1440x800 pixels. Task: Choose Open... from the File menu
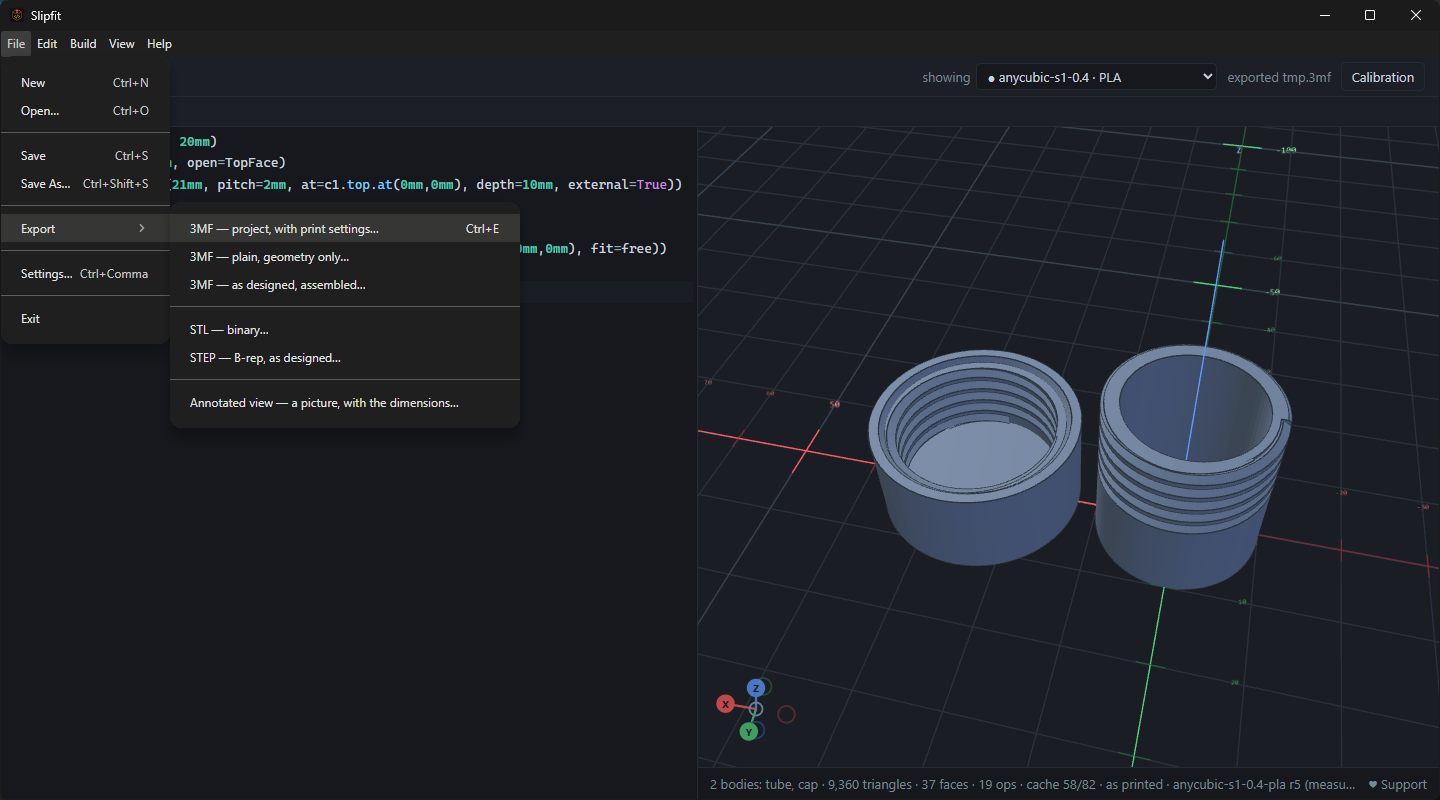tap(85, 111)
